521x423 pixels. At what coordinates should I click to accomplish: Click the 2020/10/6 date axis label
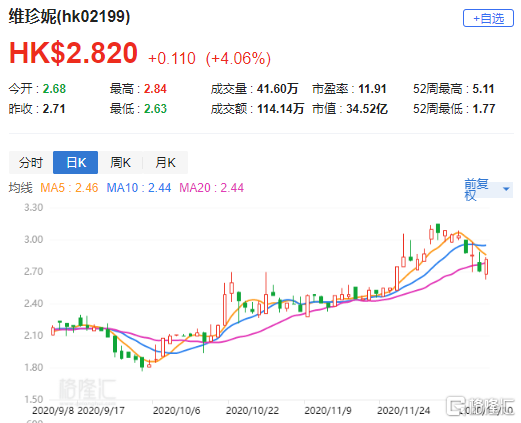[x=177, y=410]
